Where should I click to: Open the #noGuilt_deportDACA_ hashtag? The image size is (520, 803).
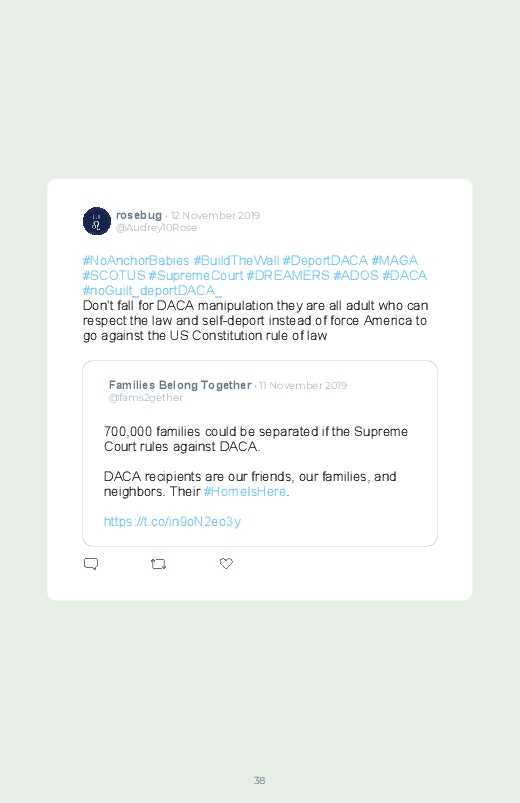point(152,290)
